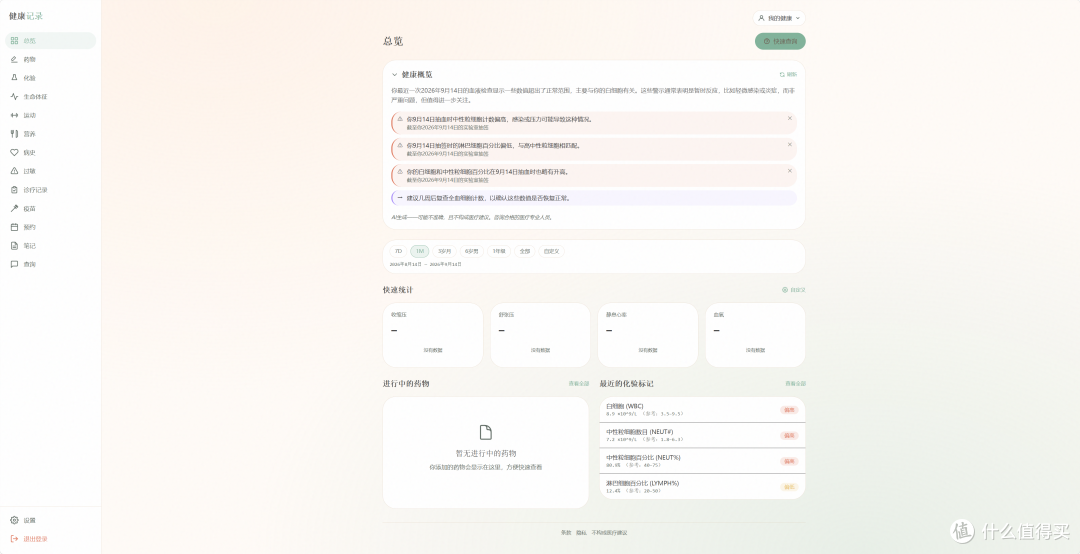The height and width of the screenshot is (554, 1080).
Task: Open 设置 settings gear icon
Action: [14, 520]
